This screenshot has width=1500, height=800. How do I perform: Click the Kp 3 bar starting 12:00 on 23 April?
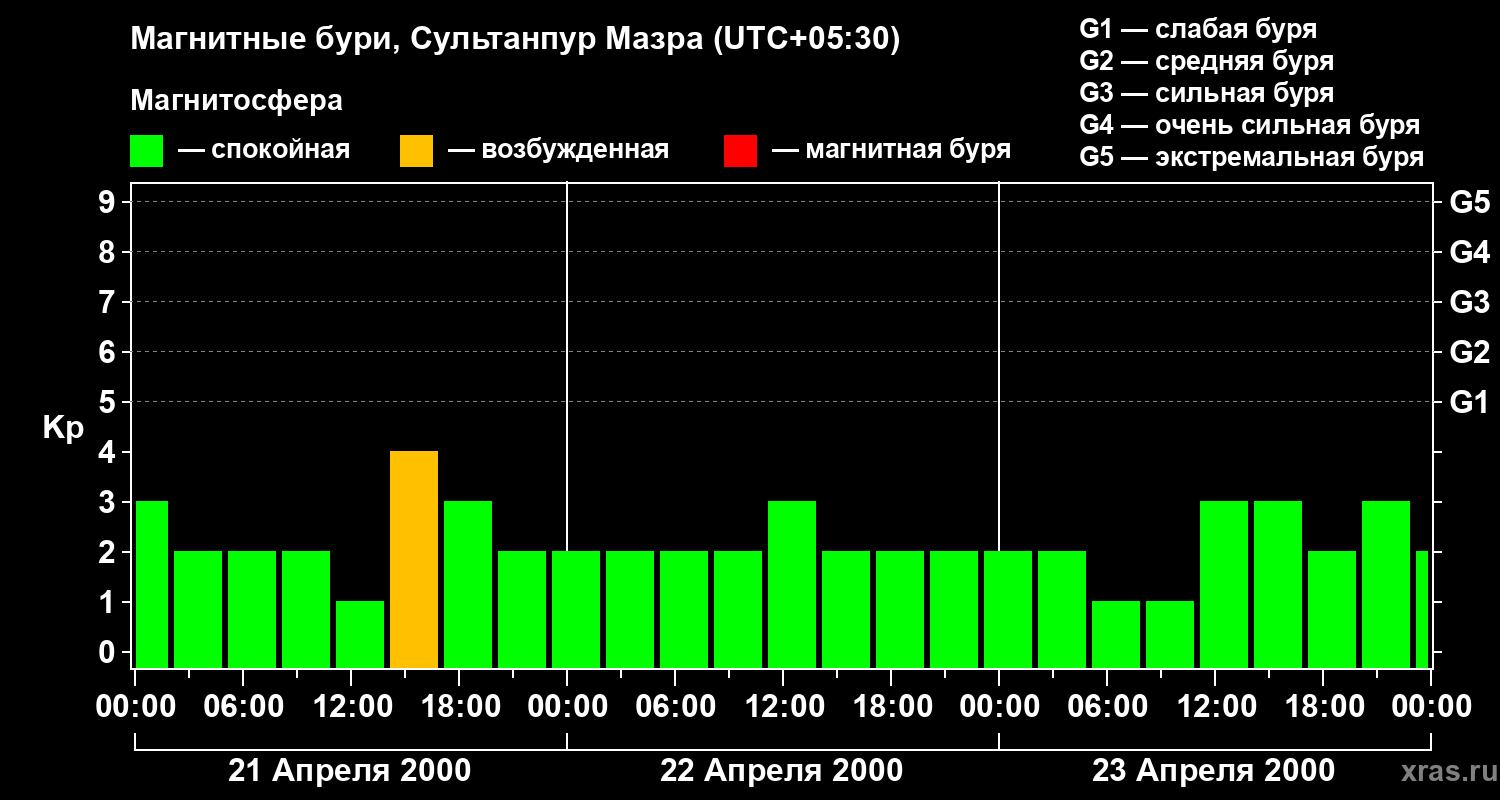(1224, 584)
